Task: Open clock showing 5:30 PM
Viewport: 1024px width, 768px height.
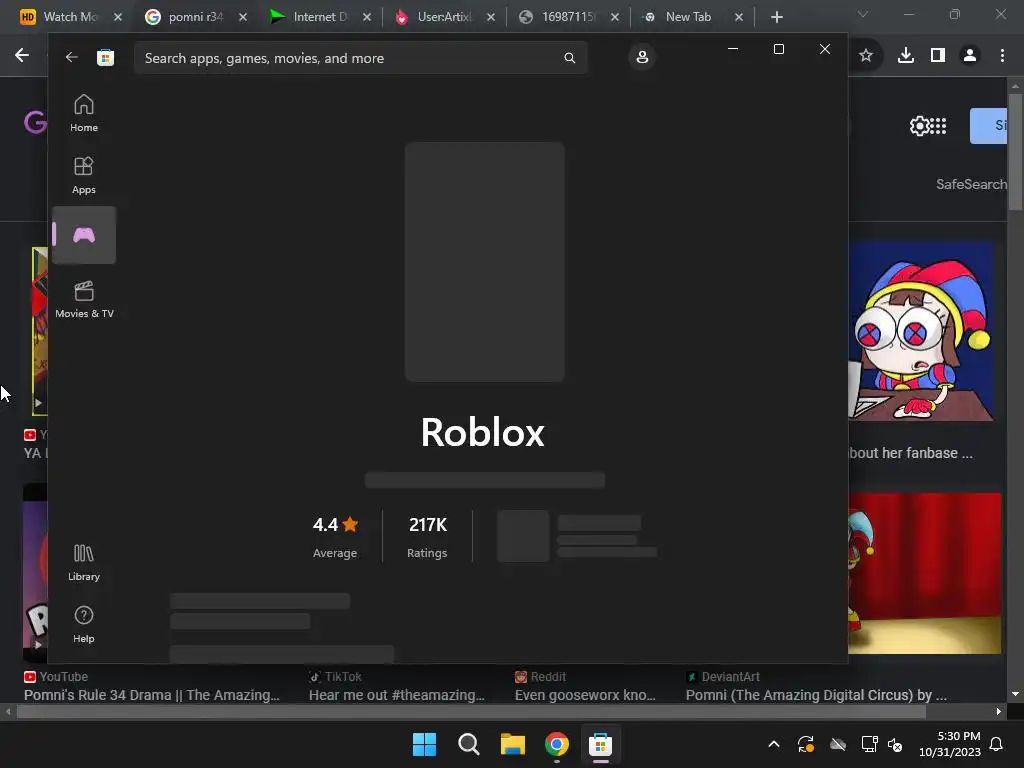Action: [950, 744]
